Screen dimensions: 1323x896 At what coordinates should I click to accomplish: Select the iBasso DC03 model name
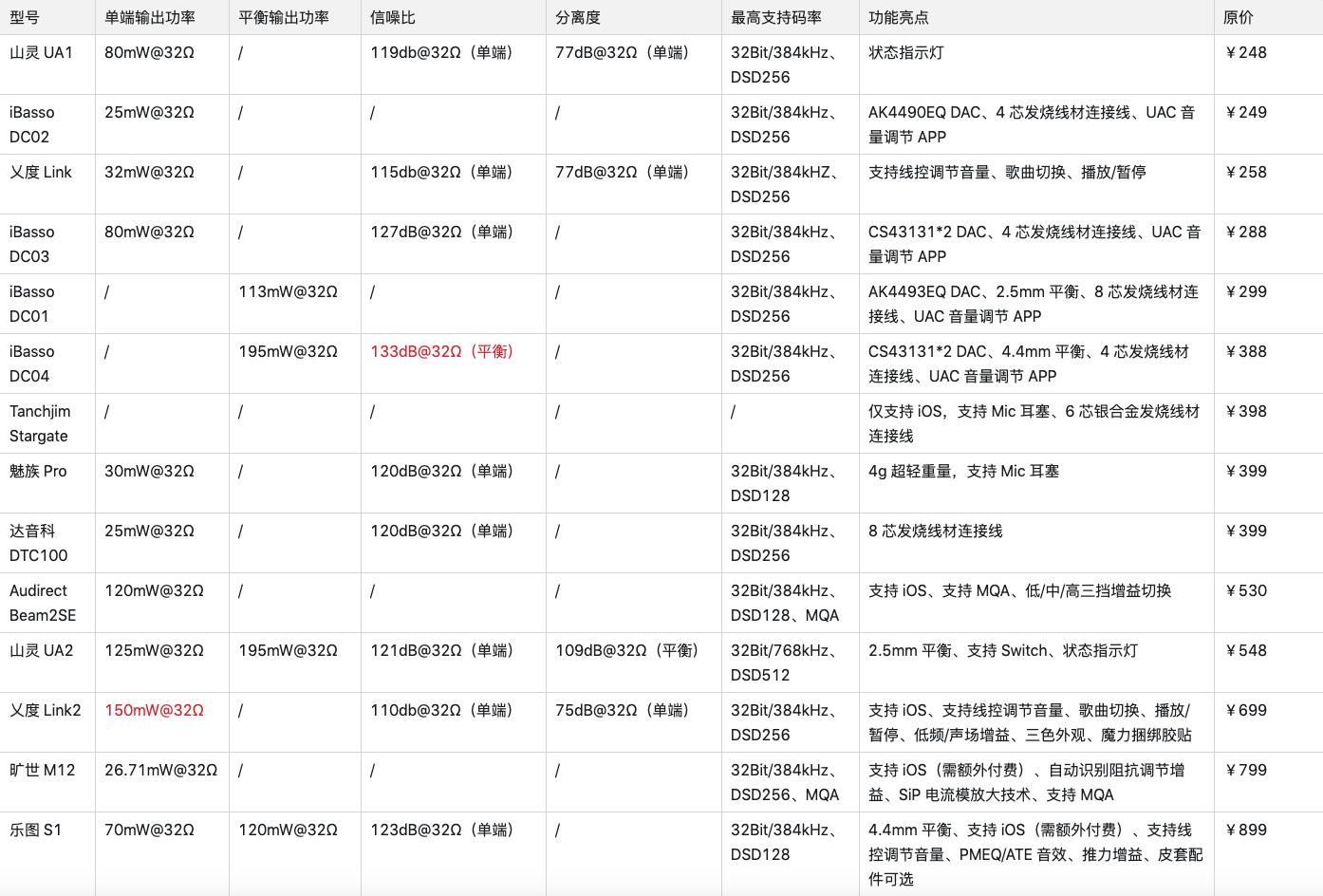click(31, 243)
